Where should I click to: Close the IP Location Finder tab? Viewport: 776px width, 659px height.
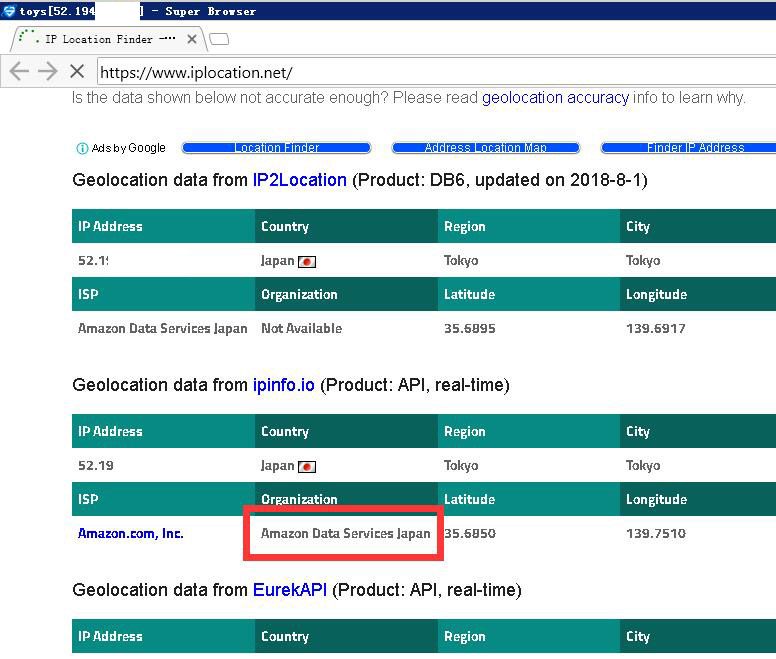(193, 39)
